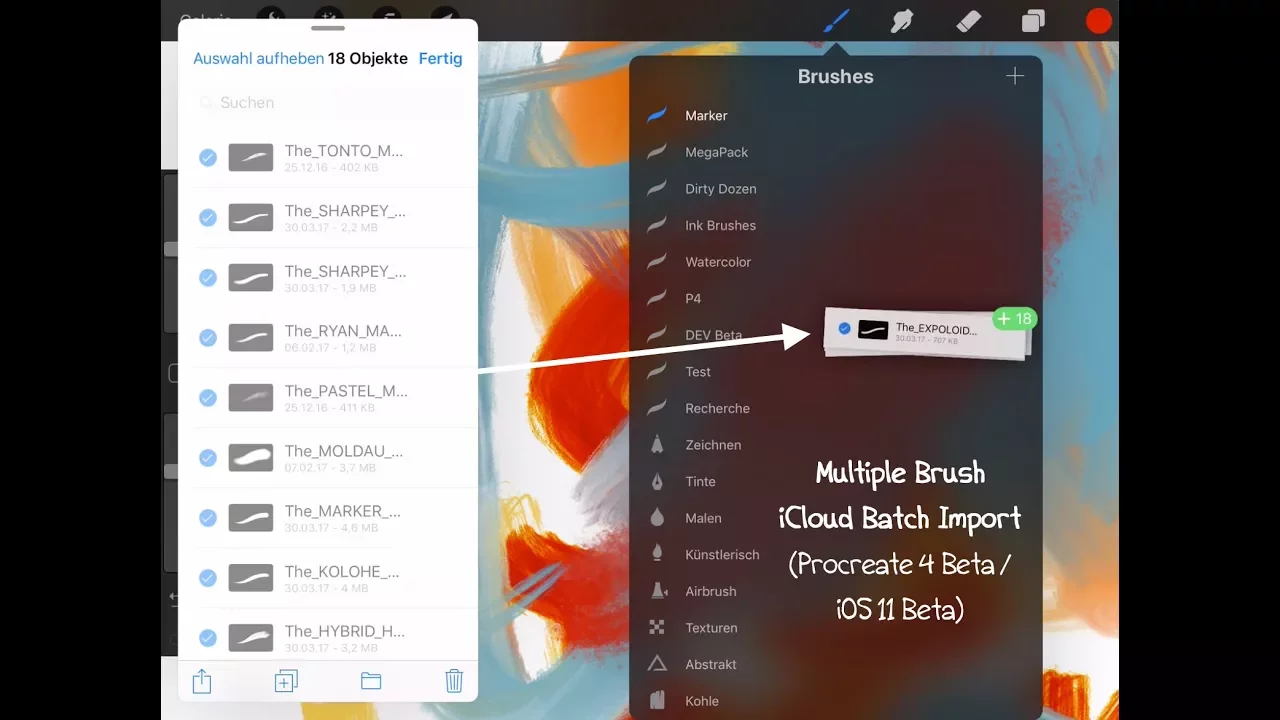
Task: Click the Brushes panel title
Action: click(x=835, y=76)
